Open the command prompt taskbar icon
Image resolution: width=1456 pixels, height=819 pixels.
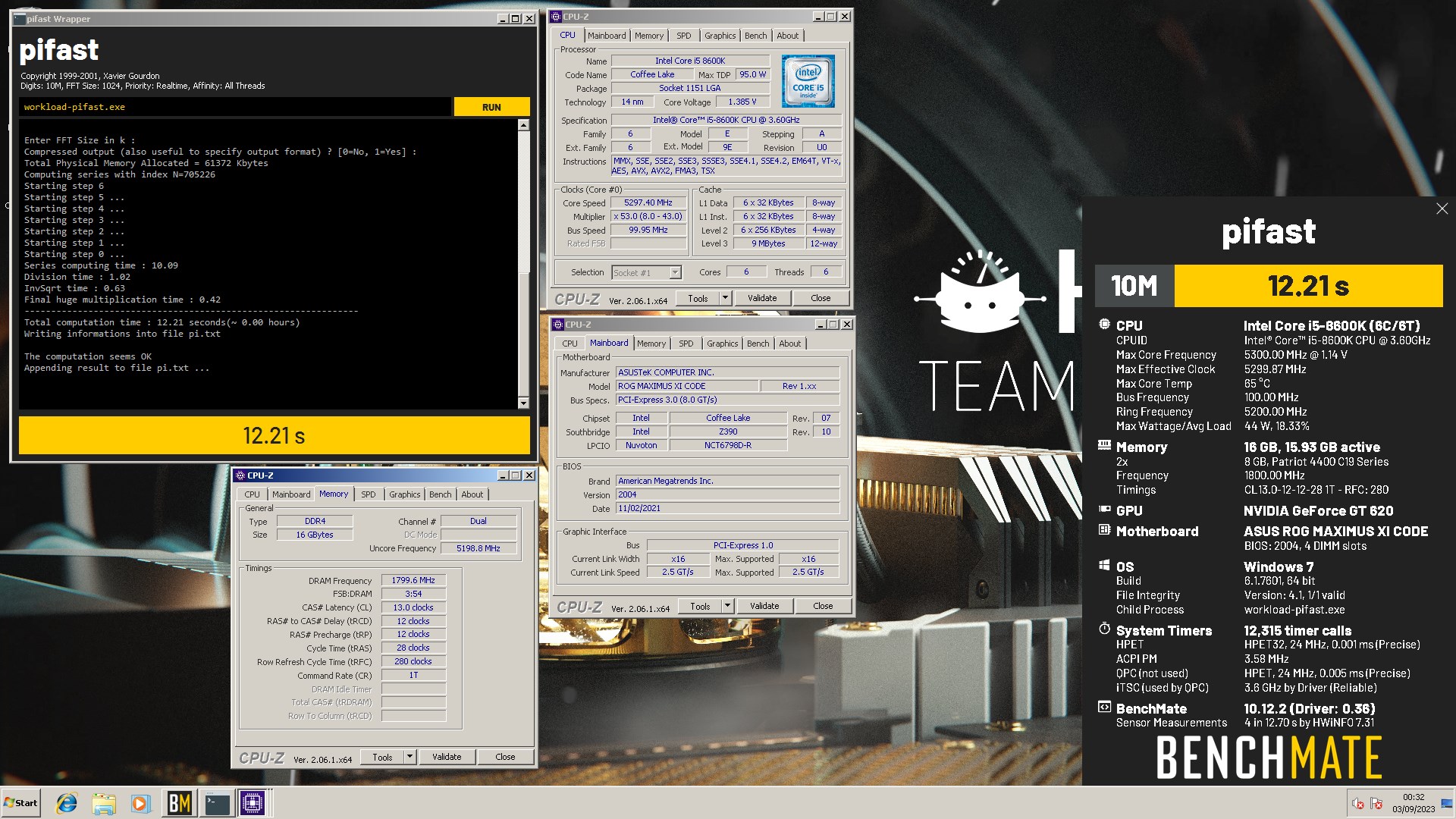(x=217, y=803)
